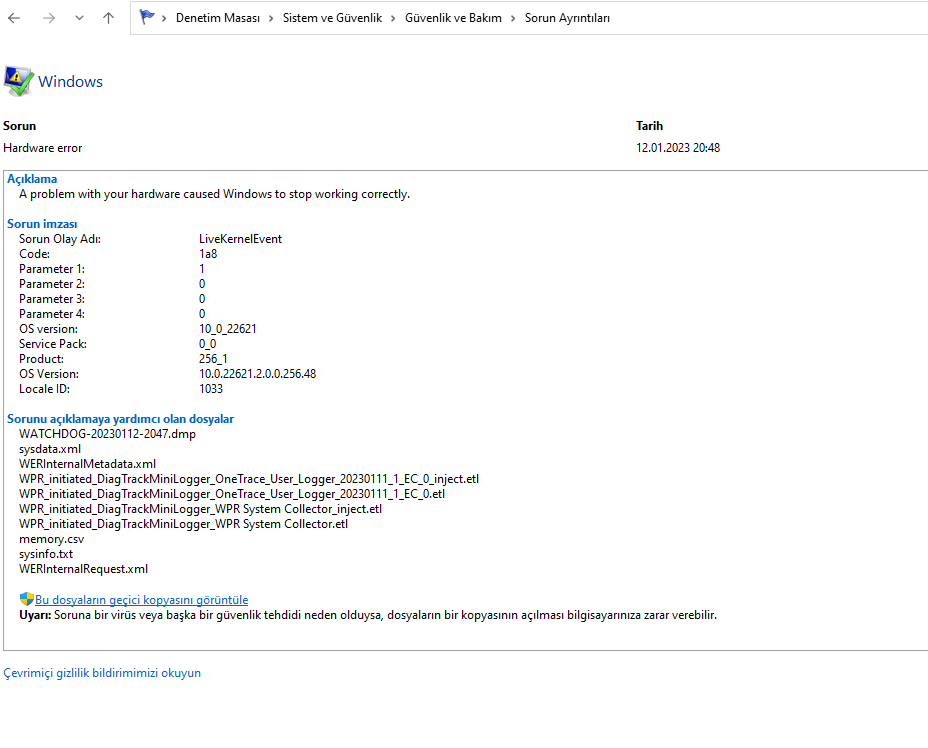Go up one level with up arrow
This screenshot has width=928, height=748.
tap(108, 18)
